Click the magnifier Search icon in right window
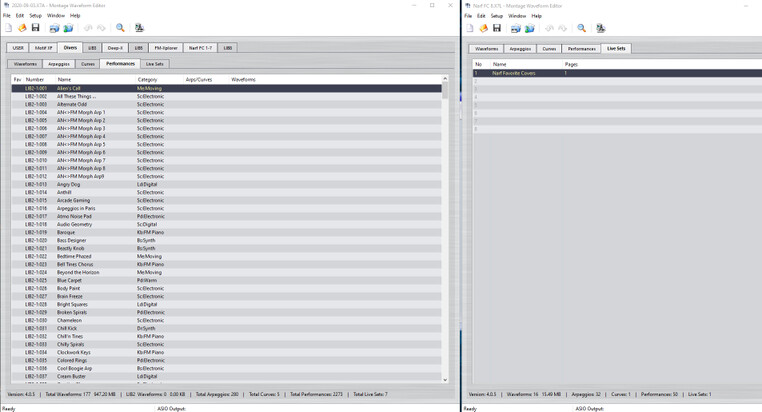This screenshot has width=762, height=412. click(x=581, y=28)
